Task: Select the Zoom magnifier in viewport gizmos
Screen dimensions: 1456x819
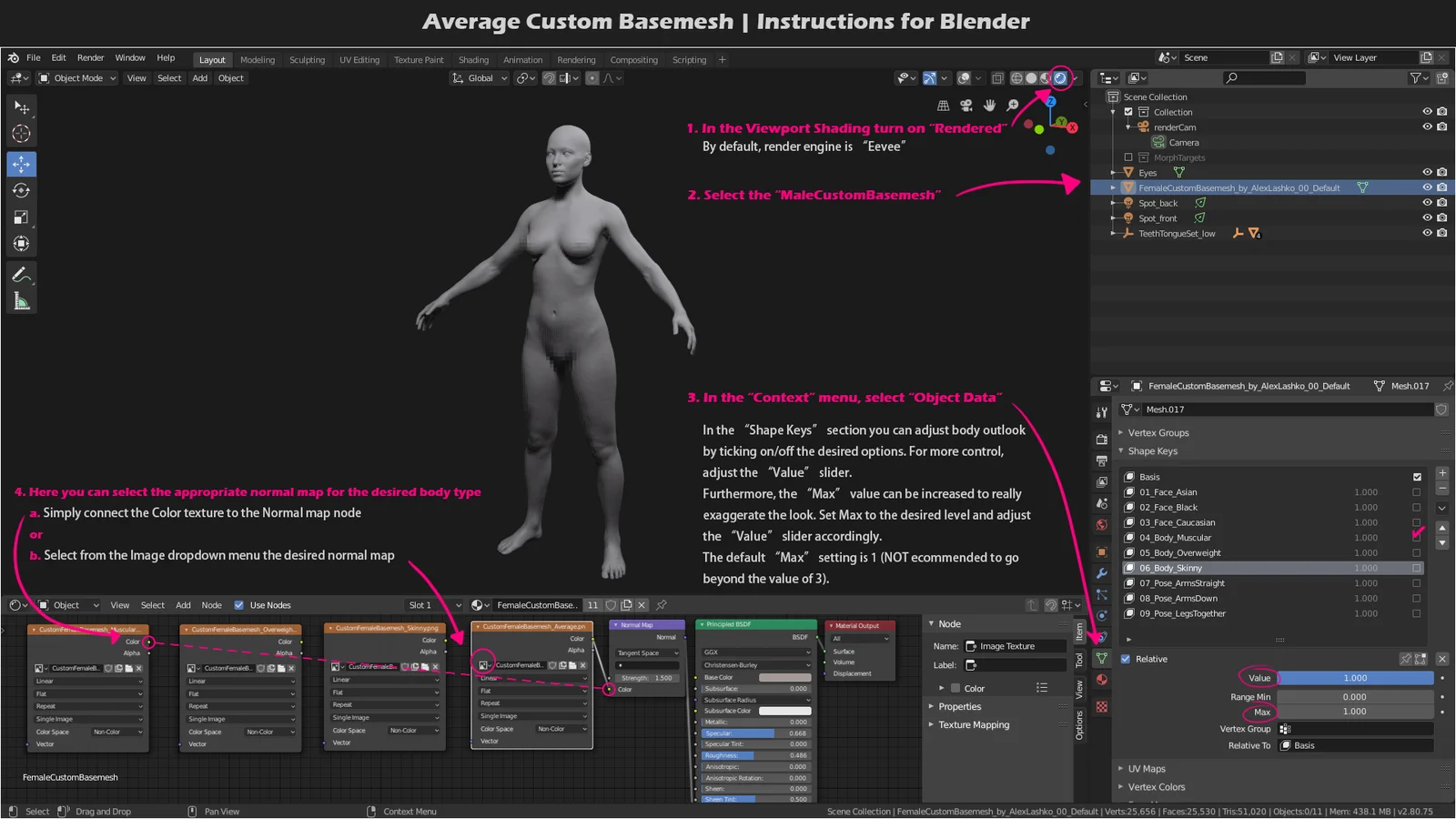Action: click(x=1012, y=104)
